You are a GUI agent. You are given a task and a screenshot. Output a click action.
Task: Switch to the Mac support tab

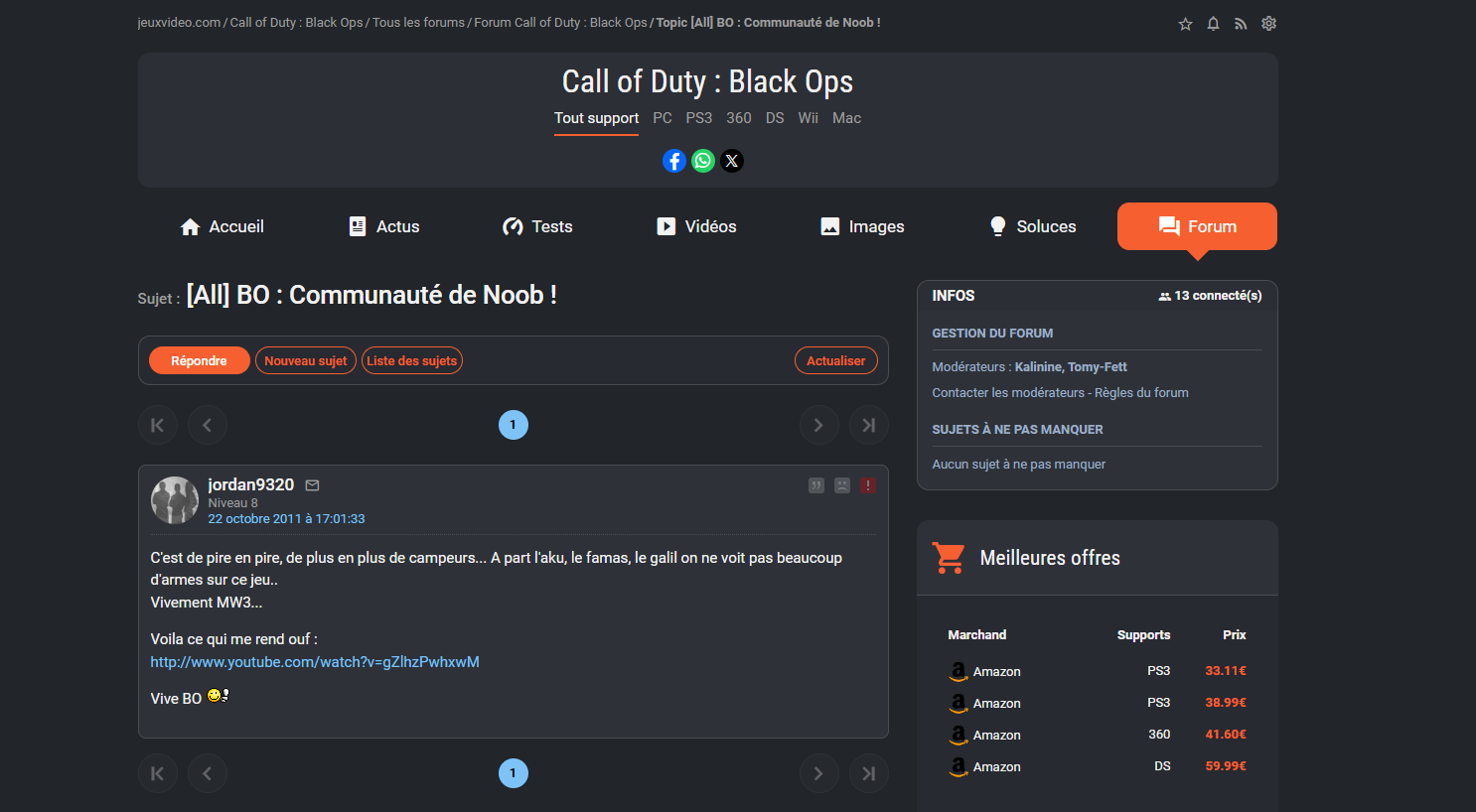(x=846, y=118)
